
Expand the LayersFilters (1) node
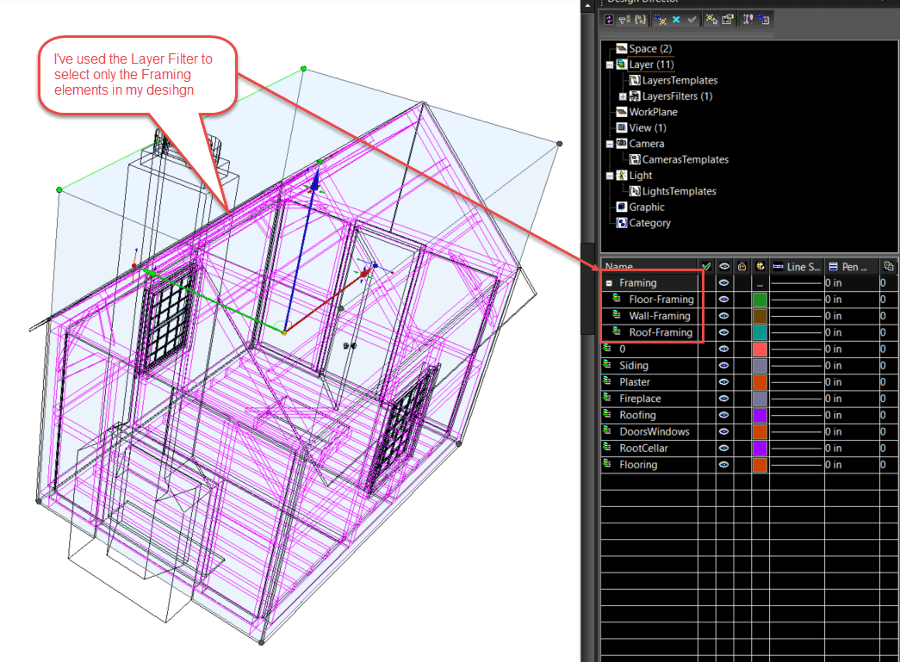click(623, 96)
